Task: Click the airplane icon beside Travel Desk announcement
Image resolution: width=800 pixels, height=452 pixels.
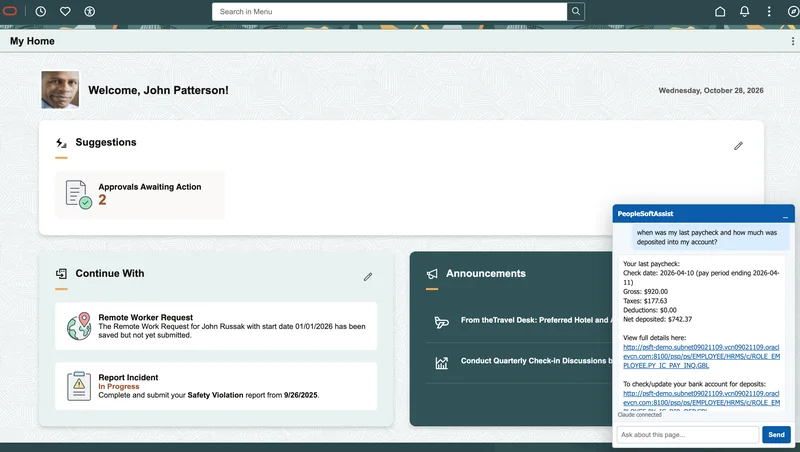Action: [441, 322]
